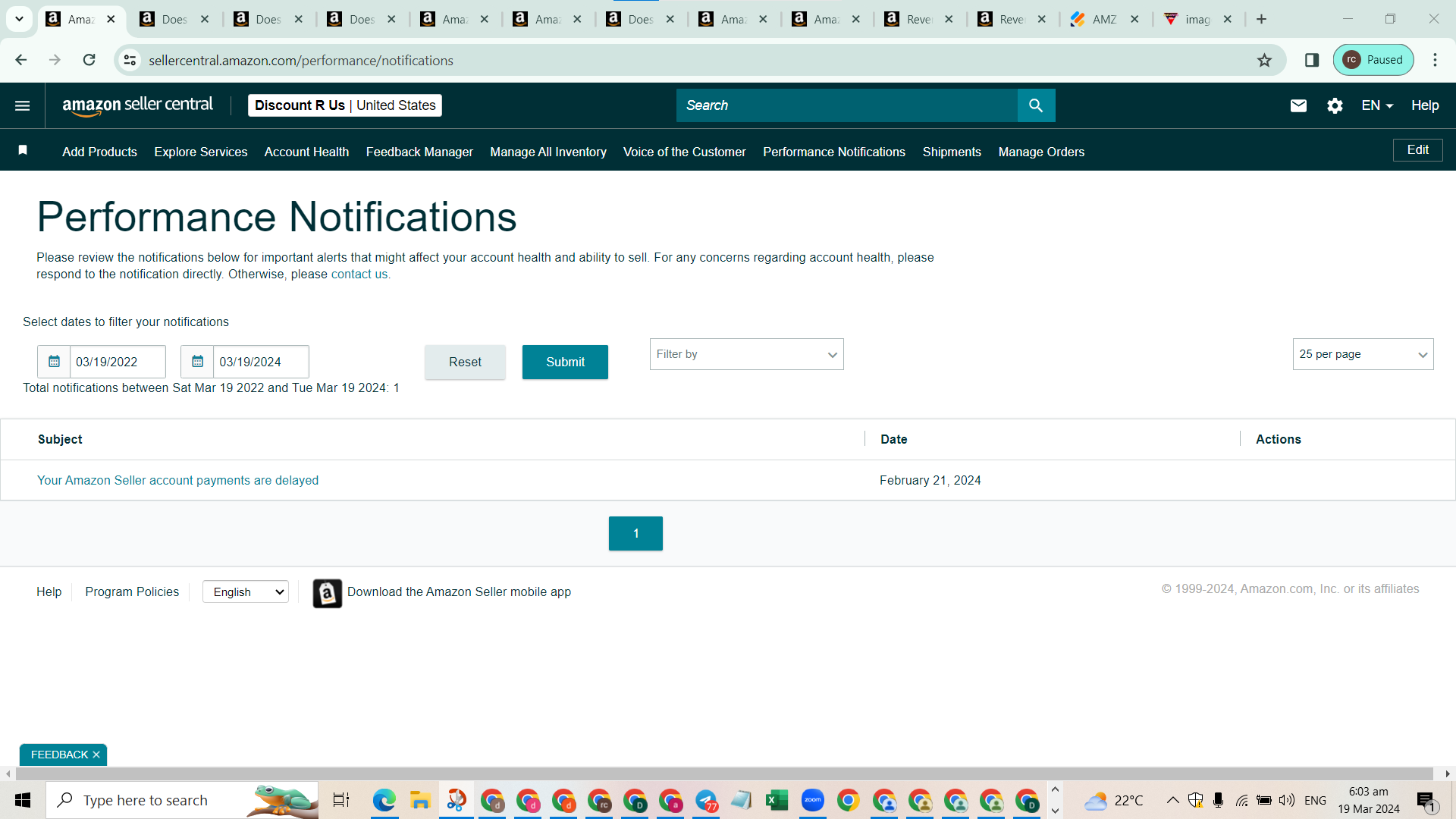Open the tab search dropdown arrow
Screen dimensions: 1456x819
click(x=19, y=19)
